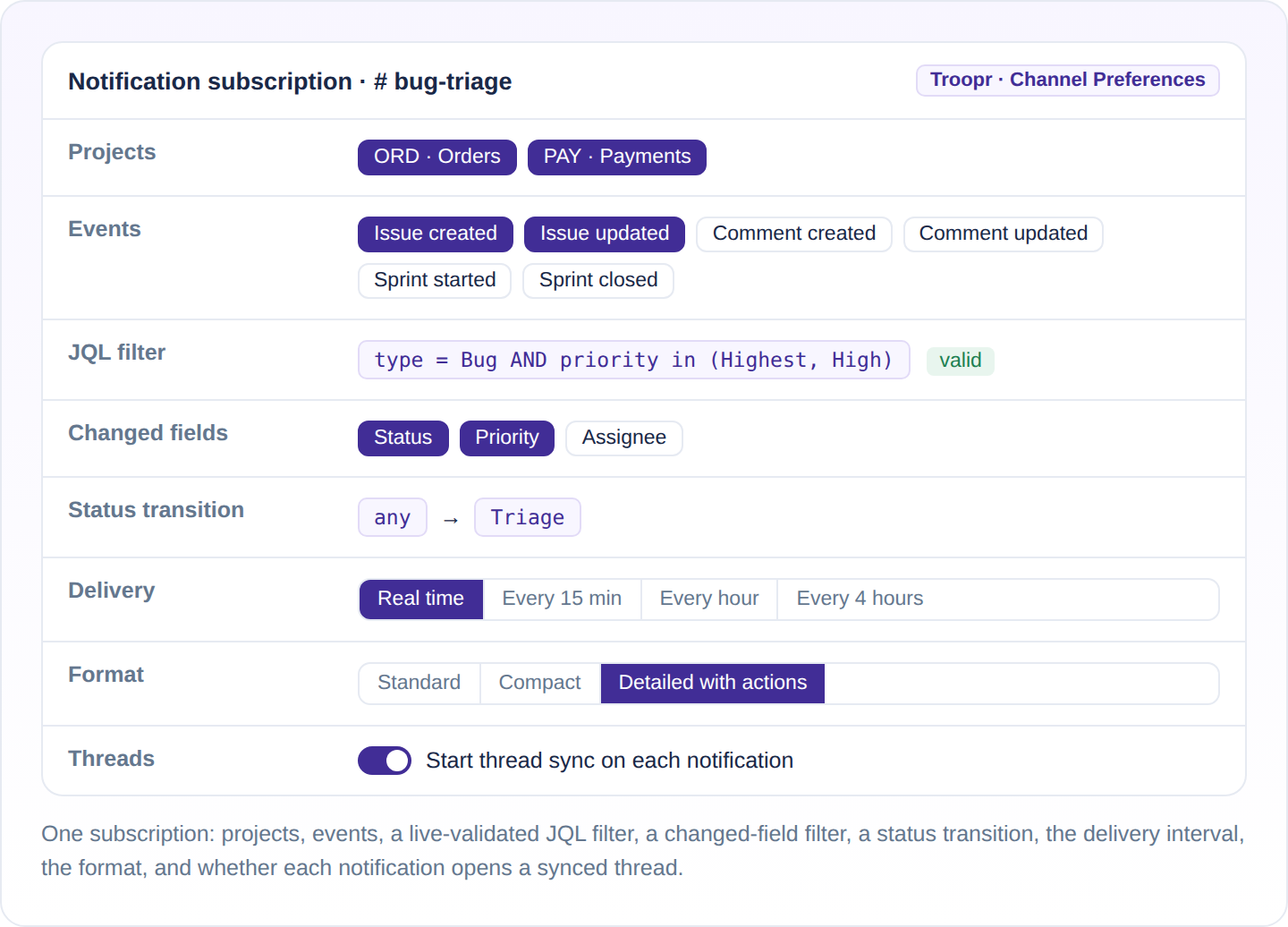Toggle the PAY · Payments project chip
The height and width of the screenshot is (927, 1288).
616,157
